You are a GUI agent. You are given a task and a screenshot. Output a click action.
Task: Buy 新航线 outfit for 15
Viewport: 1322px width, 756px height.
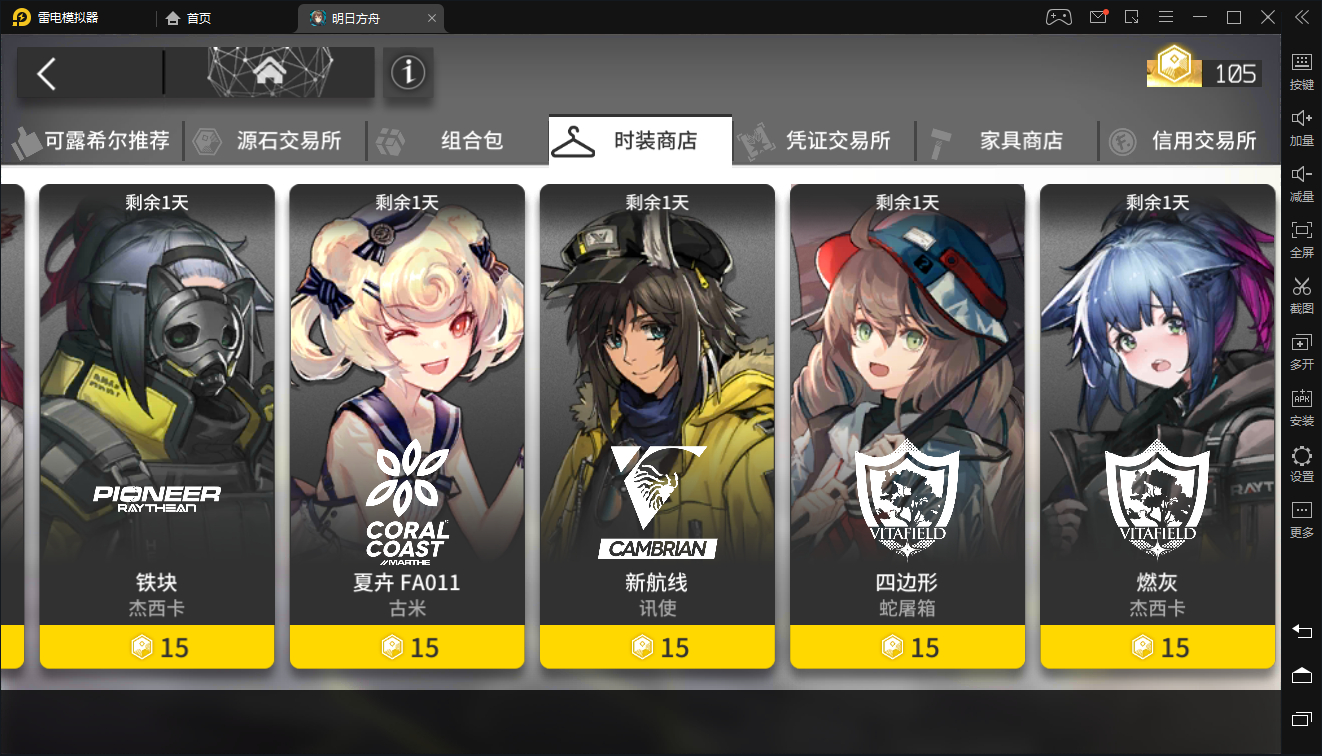657,647
